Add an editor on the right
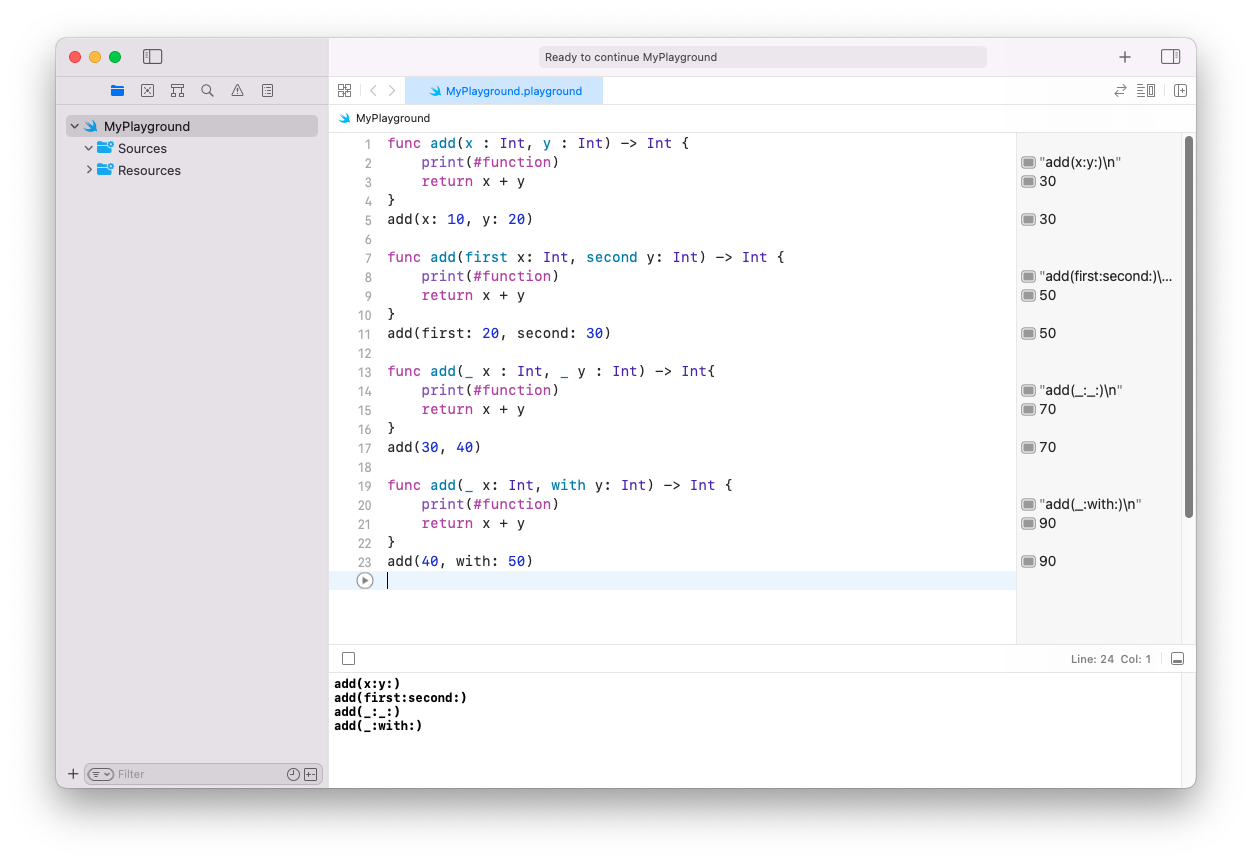 click(1180, 90)
